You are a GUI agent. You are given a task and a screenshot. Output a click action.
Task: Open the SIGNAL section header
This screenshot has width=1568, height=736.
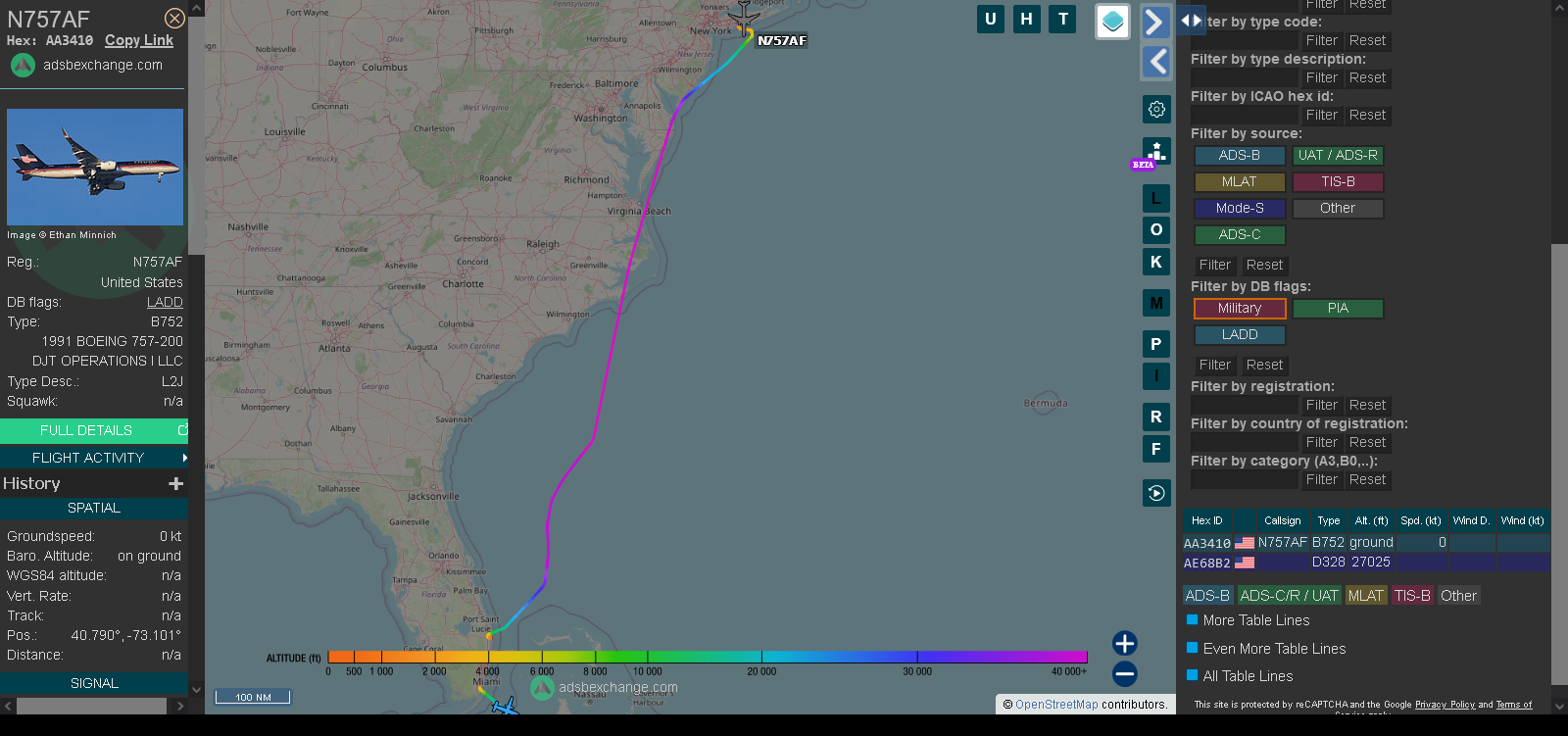point(94,683)
